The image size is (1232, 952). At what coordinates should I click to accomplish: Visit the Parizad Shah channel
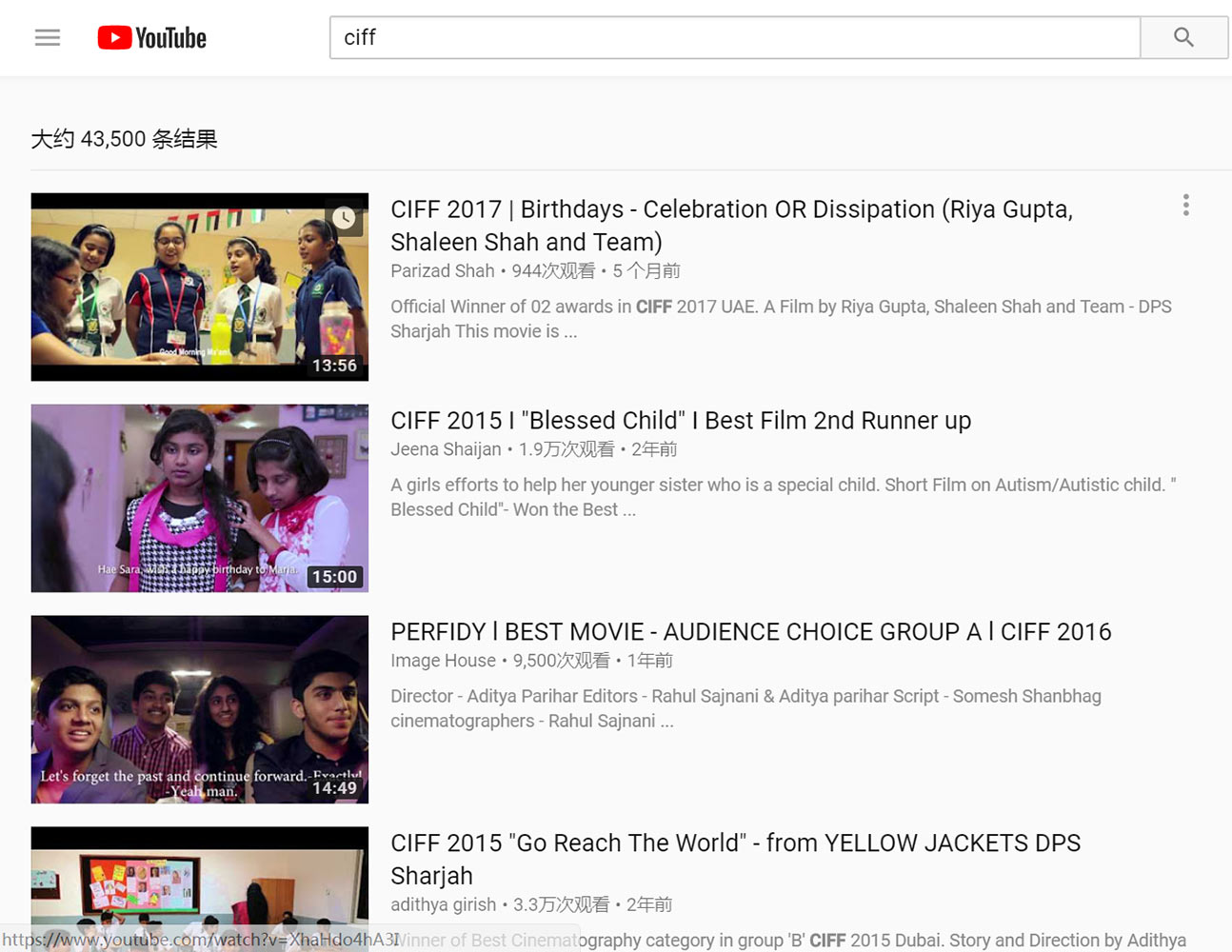point(443,271)
